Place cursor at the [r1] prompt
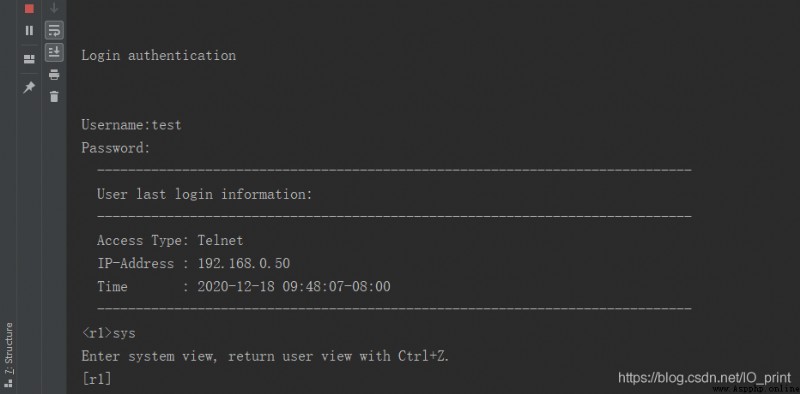Image resolution: width=800 pixels, height=394 pixels. pos(96,379)
